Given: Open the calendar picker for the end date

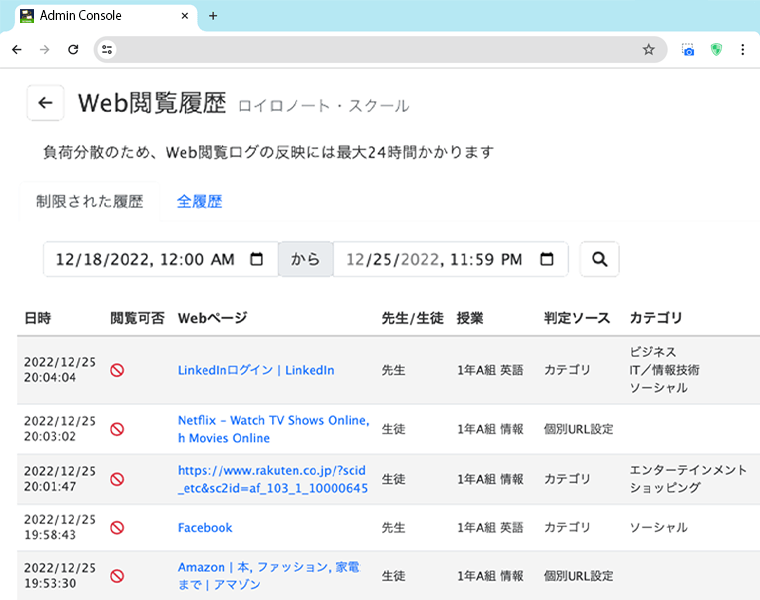Looking at the screenshot, I should tap(547, 259).
